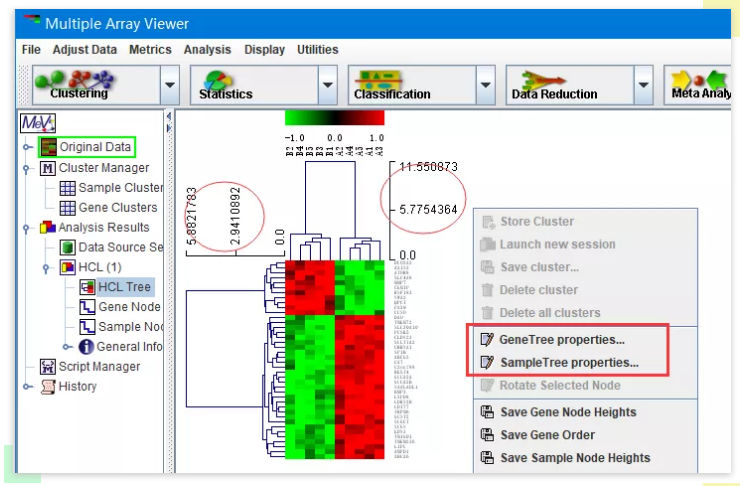Select Original Data in the tree
745x486 pixels.
94,147
